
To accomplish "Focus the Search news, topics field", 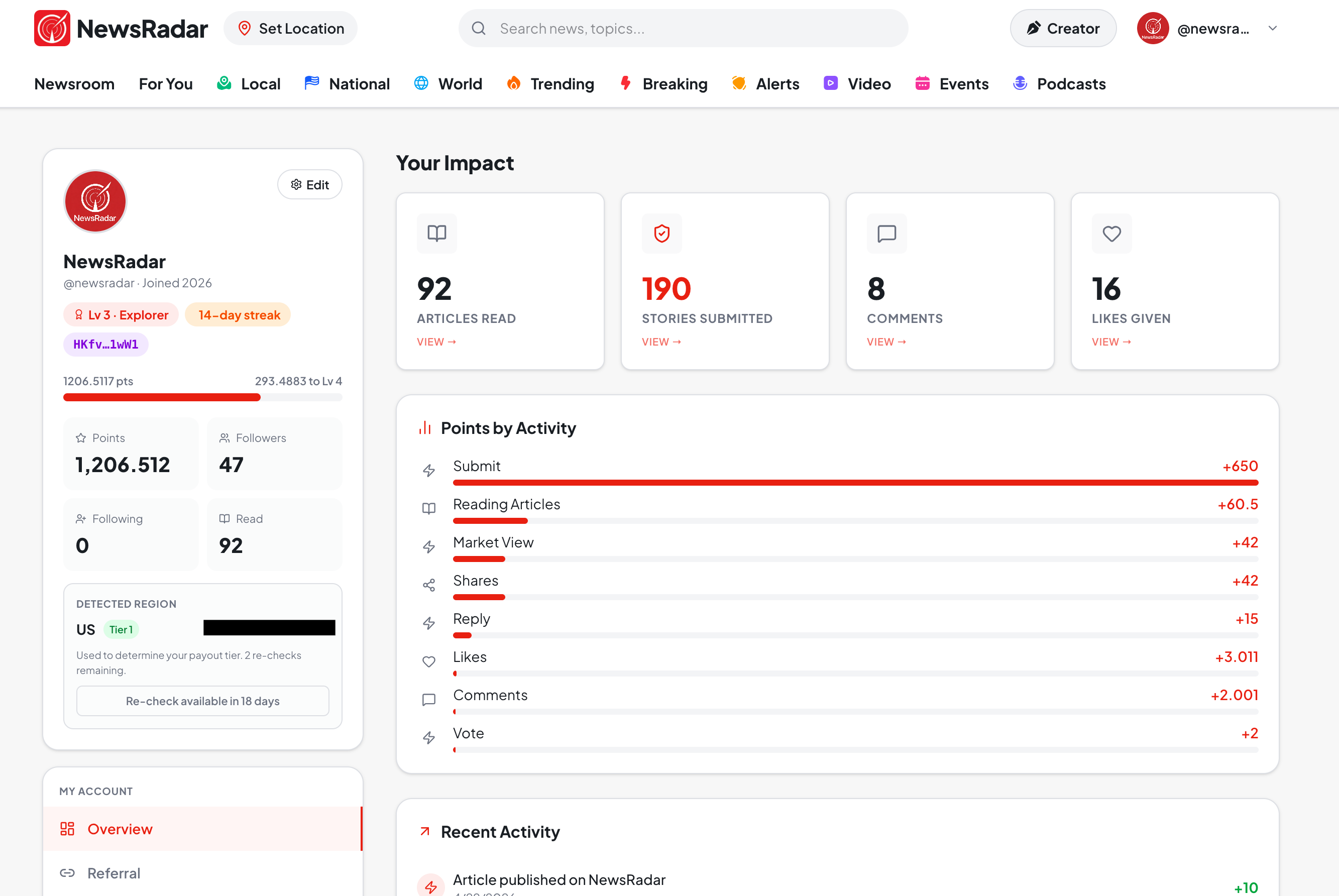I will coord(686,28).
